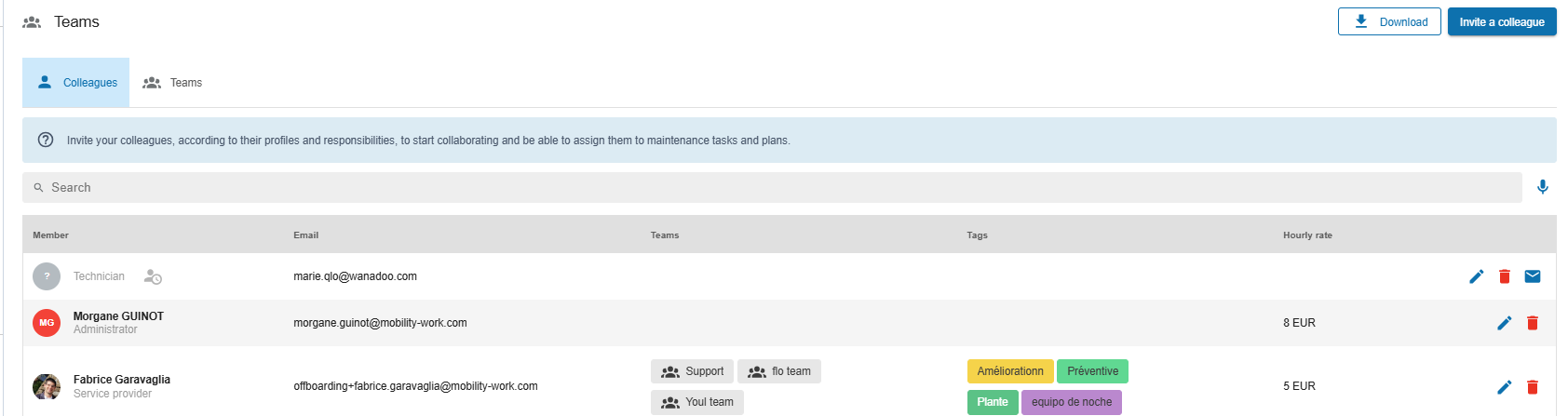Switch to the Teams tab
The width and height of the screenshot is (1568, 416).
point(172,83)
